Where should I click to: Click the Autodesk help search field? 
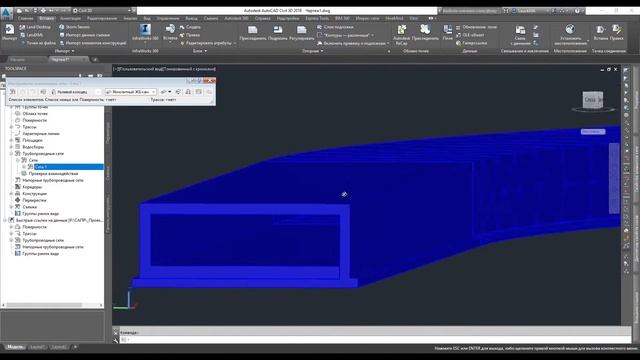[x=469, y=11]
